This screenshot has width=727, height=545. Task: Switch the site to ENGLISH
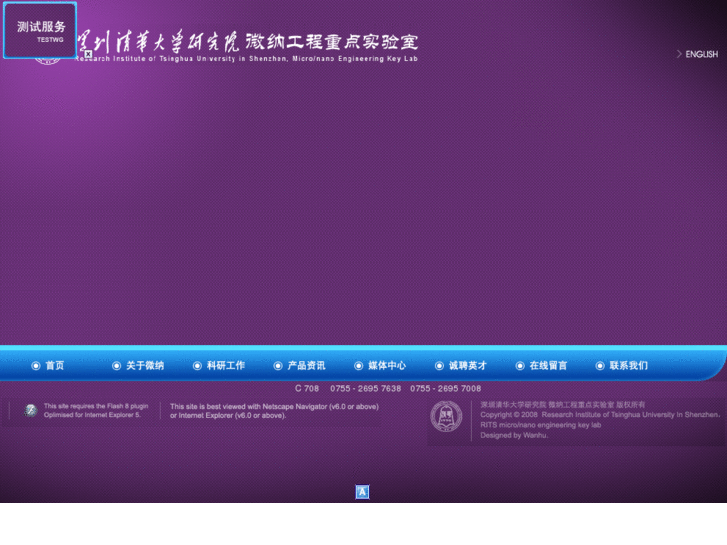tap(701, 54)
